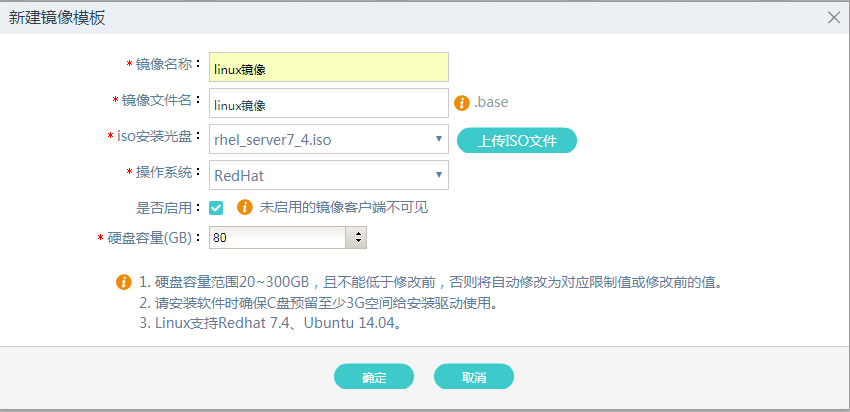Click the Linux支持Redhat 7.4 note line
Screen dimensions: 850x412
275,323
